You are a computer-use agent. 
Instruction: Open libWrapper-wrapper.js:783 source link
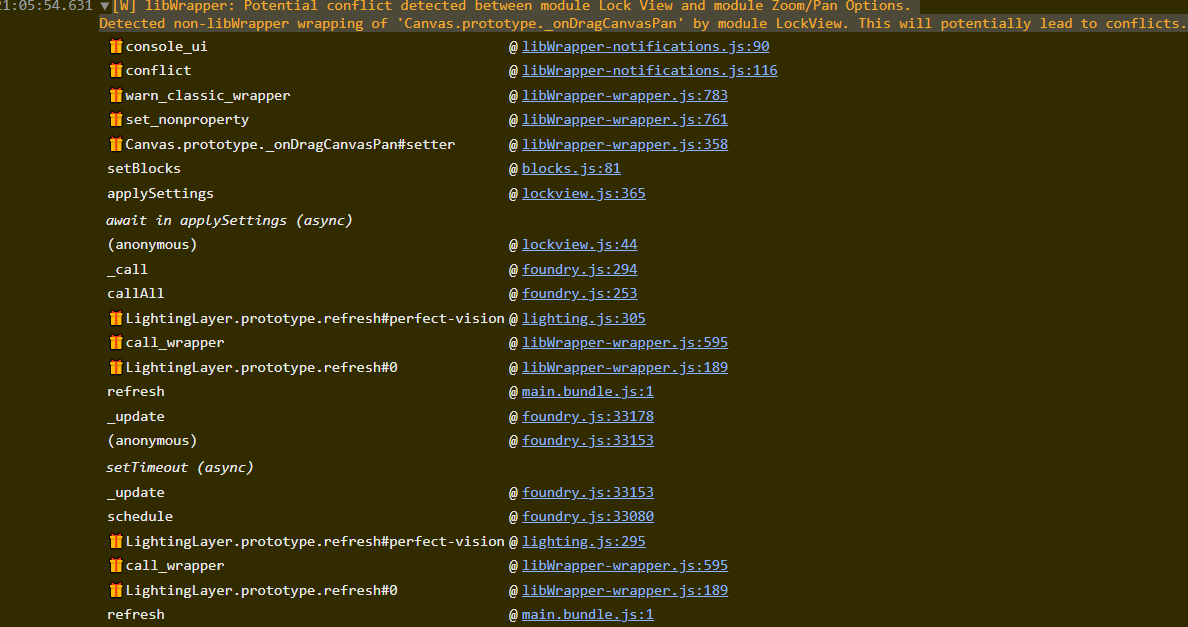pos(625,95)
